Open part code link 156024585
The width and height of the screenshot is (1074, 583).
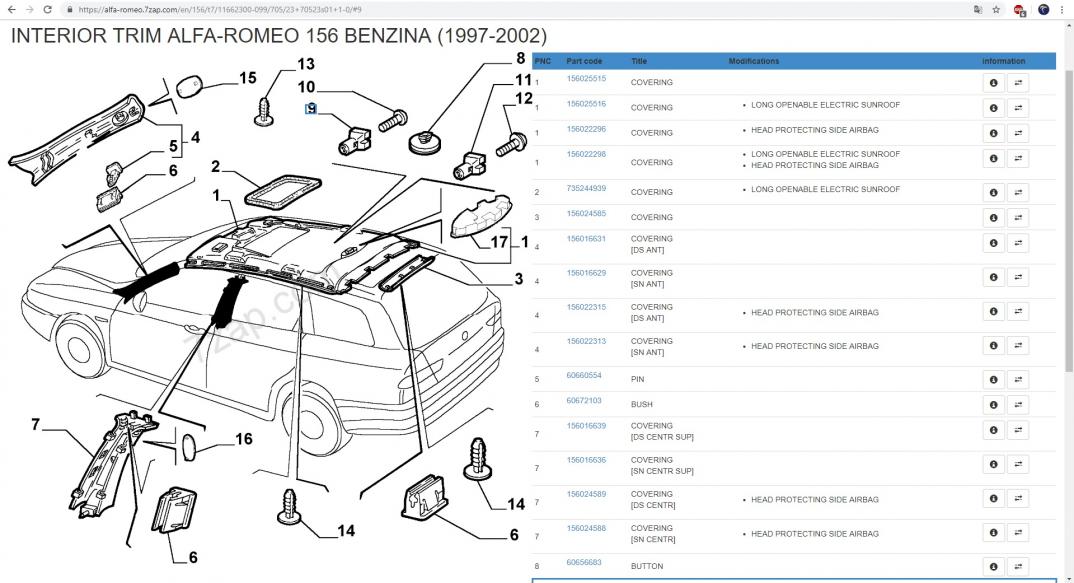point(586,214)
